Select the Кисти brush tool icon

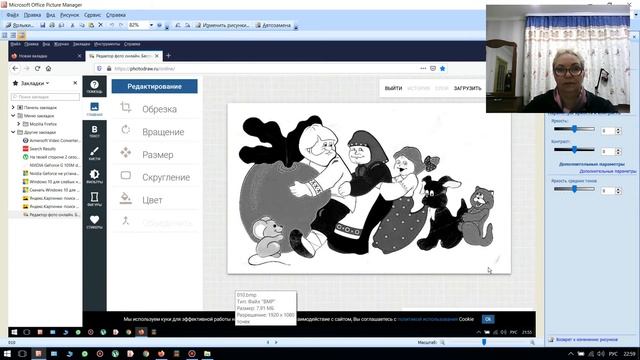click(94, 154)
